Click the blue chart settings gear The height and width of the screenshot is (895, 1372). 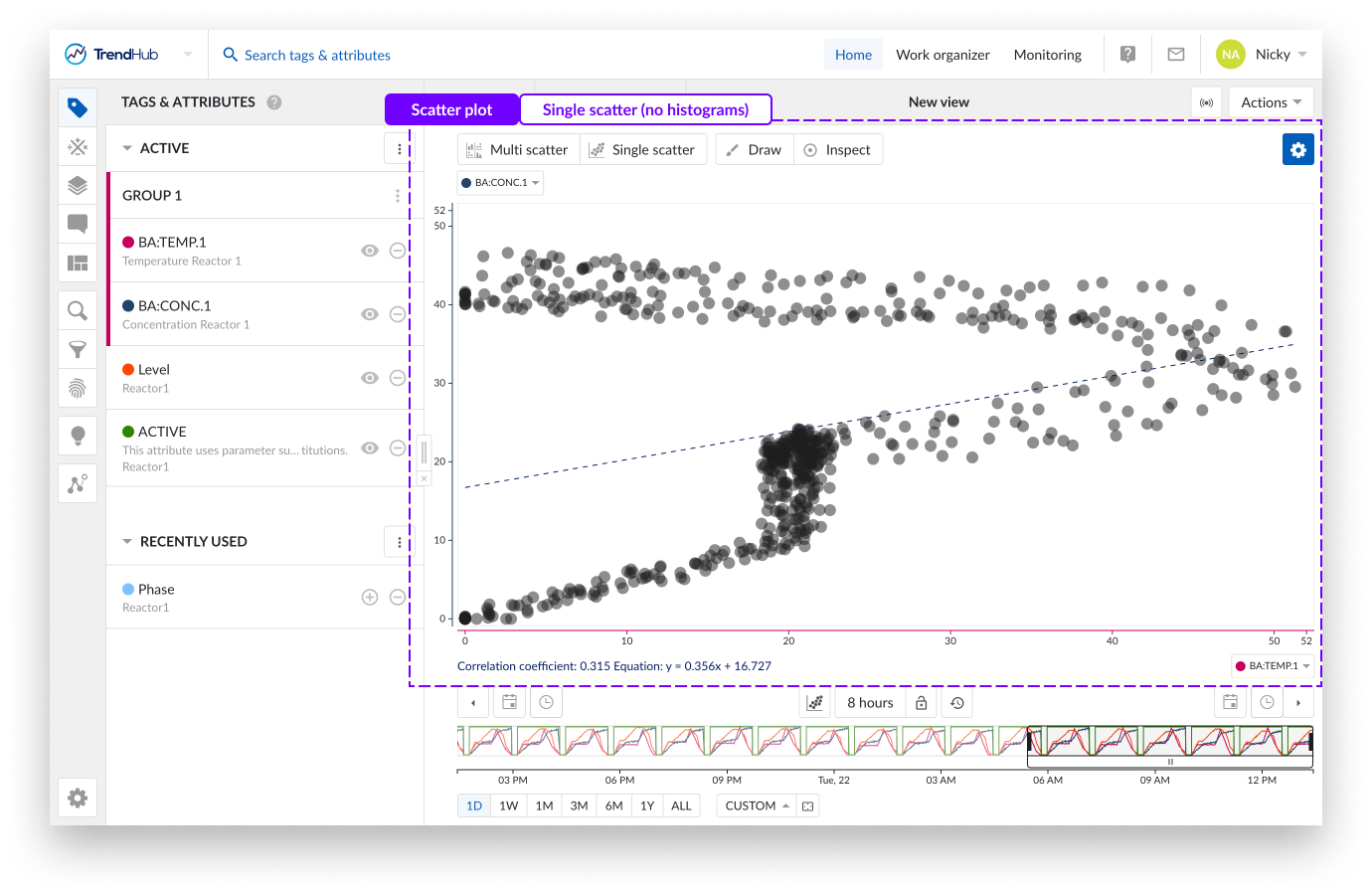coord(1297,149)
